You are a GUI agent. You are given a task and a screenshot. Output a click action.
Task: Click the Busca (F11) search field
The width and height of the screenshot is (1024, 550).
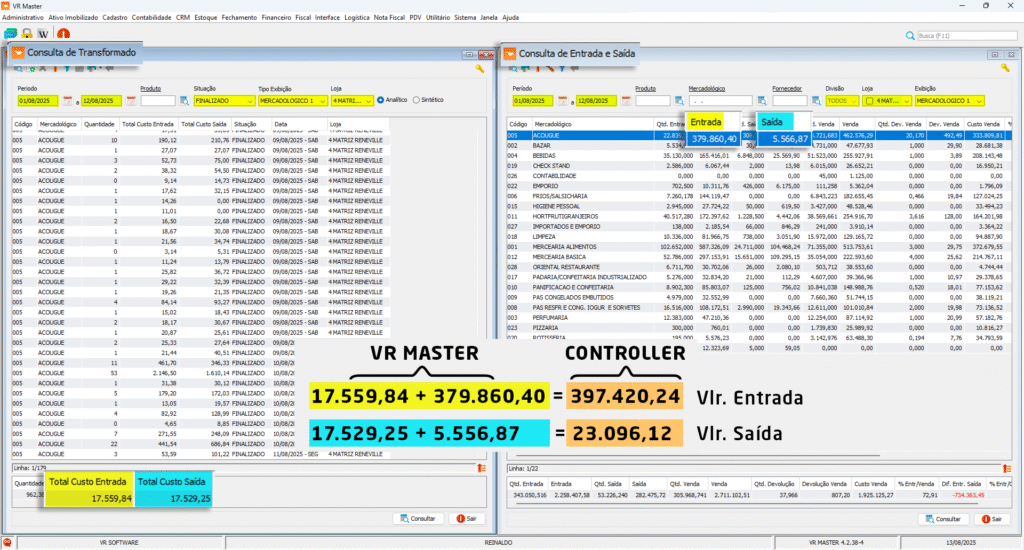coord(967,36)
